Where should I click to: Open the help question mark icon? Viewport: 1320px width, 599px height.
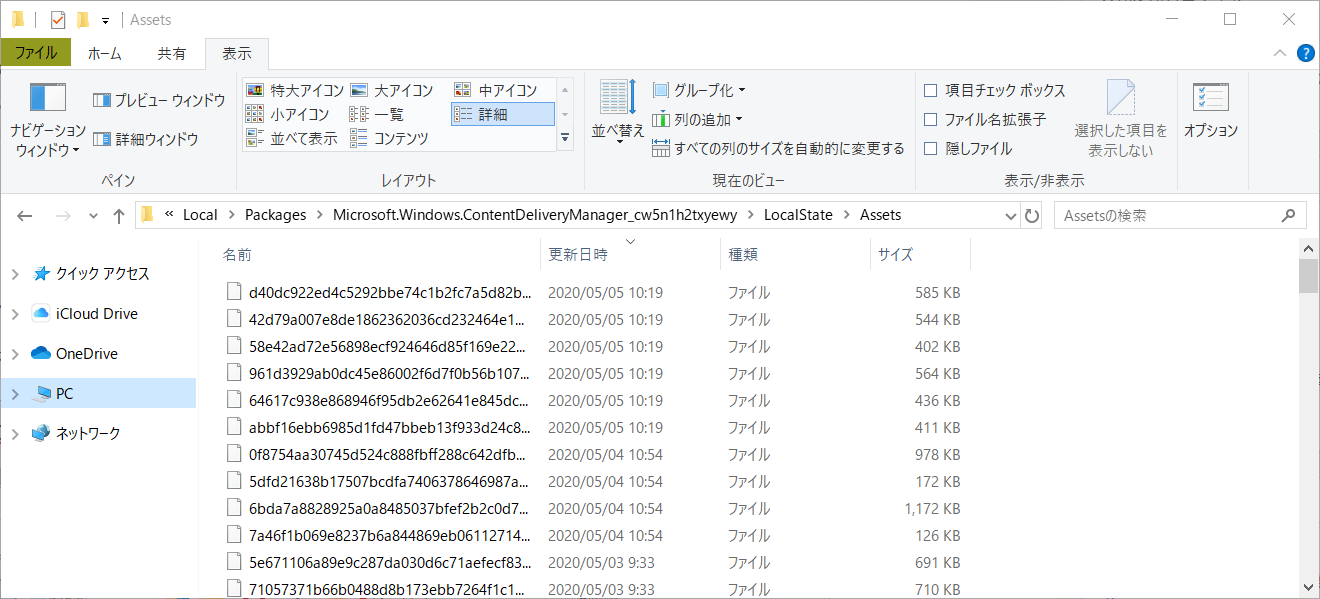[x=1306, y=53]
